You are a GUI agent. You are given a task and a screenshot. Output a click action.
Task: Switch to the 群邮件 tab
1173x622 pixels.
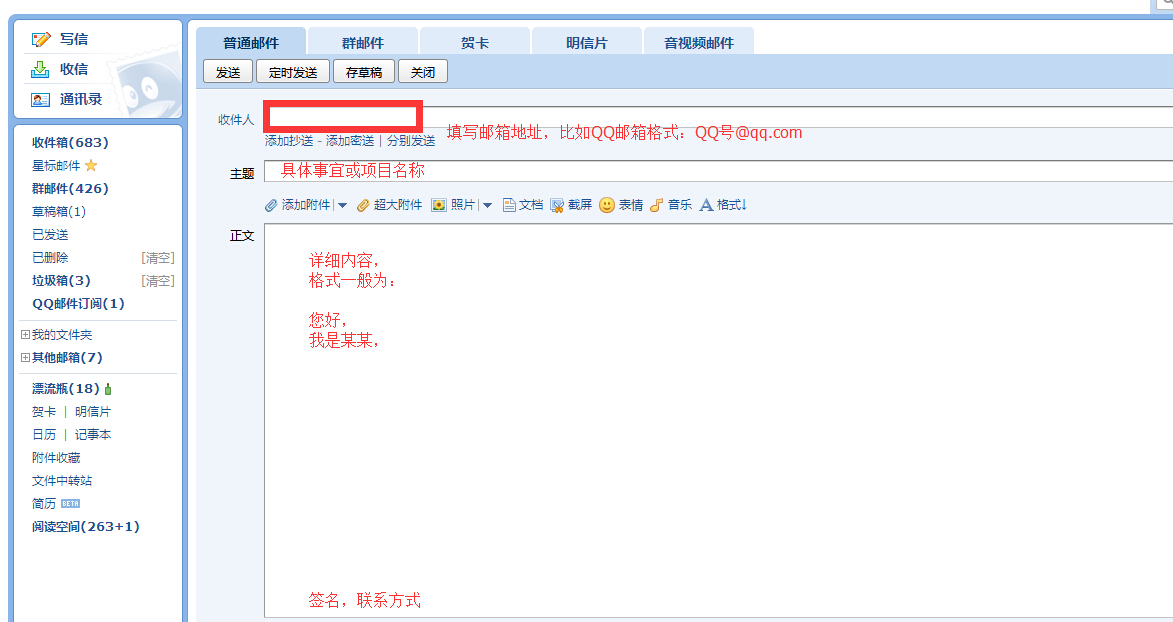pyautogui.click(x=363, y=43)
